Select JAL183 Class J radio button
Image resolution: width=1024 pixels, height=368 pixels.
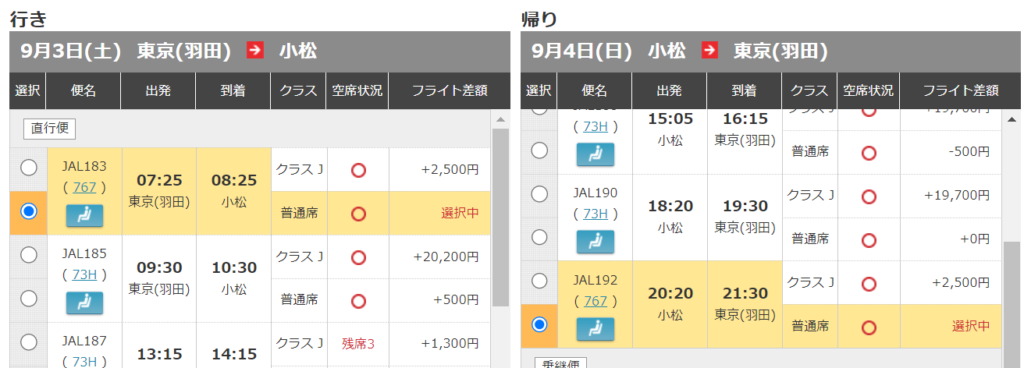coord(29,168)
